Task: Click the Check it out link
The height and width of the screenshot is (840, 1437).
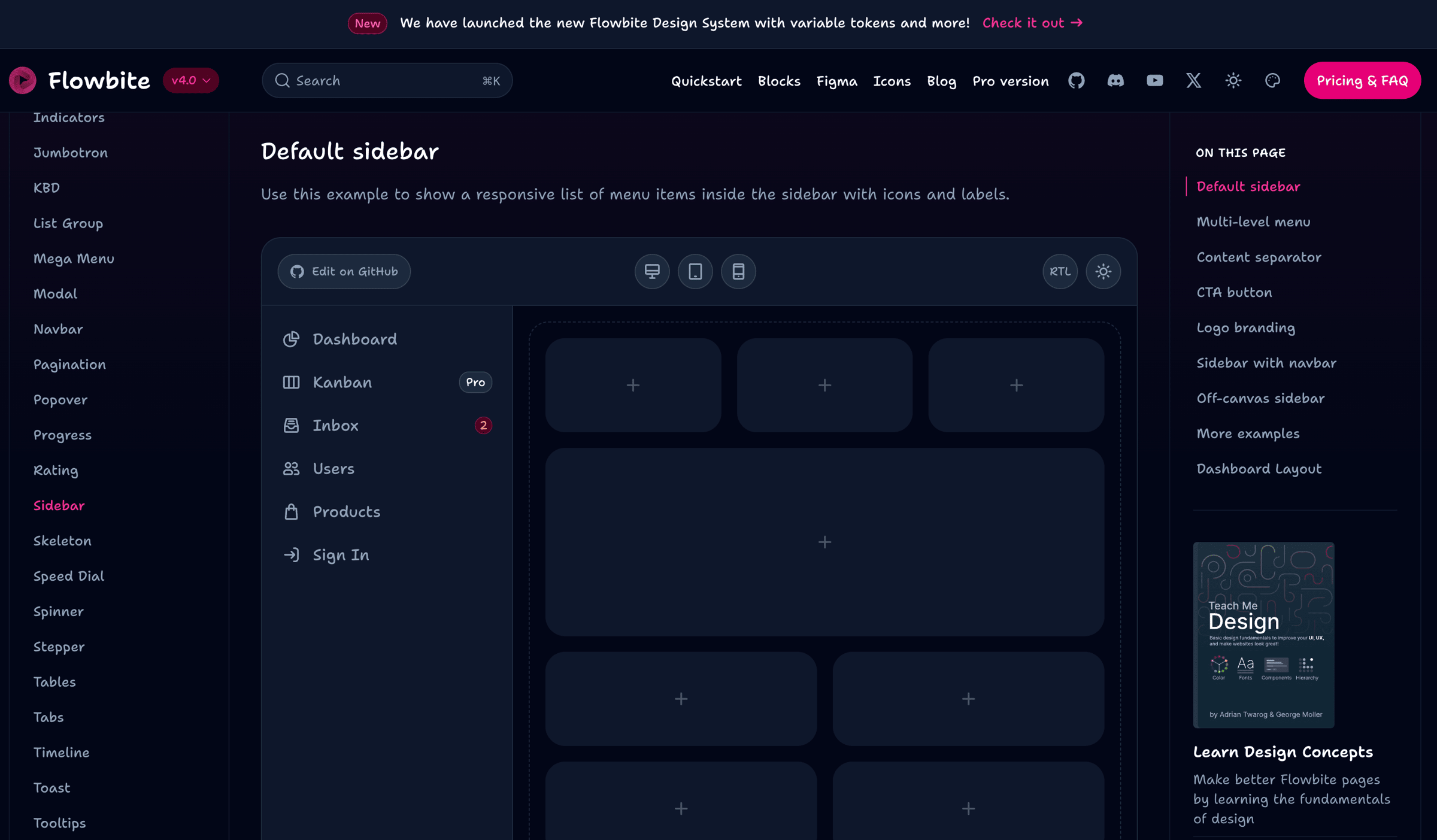Action: (1032, 23)
